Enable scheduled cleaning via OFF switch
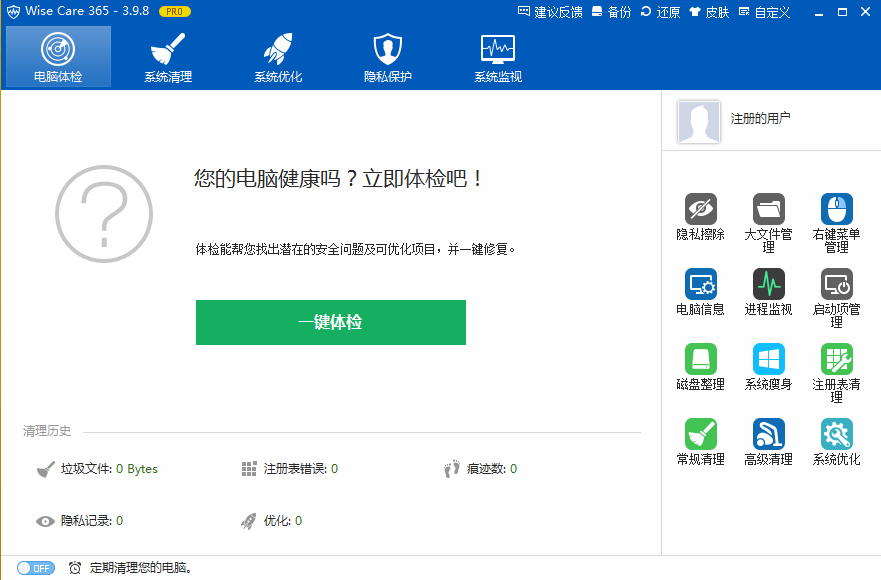 click(36, 567)
